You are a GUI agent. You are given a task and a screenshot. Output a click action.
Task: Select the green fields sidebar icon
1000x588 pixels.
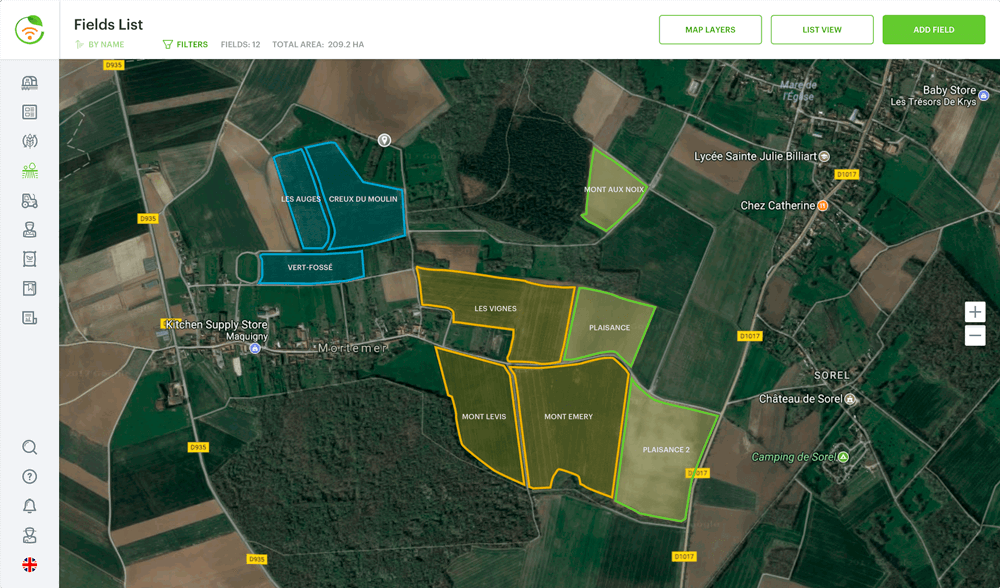click(30, 171)
